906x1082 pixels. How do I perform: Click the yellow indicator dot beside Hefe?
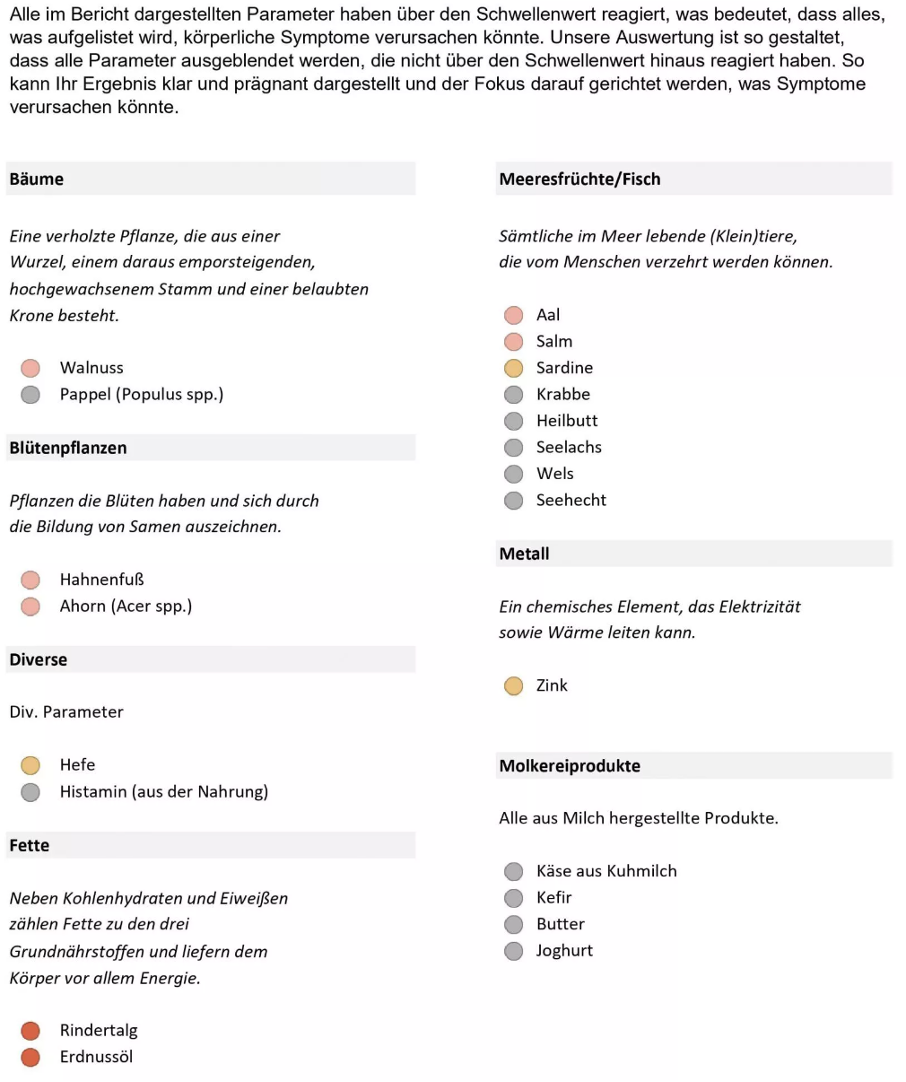tap(31, 766)
